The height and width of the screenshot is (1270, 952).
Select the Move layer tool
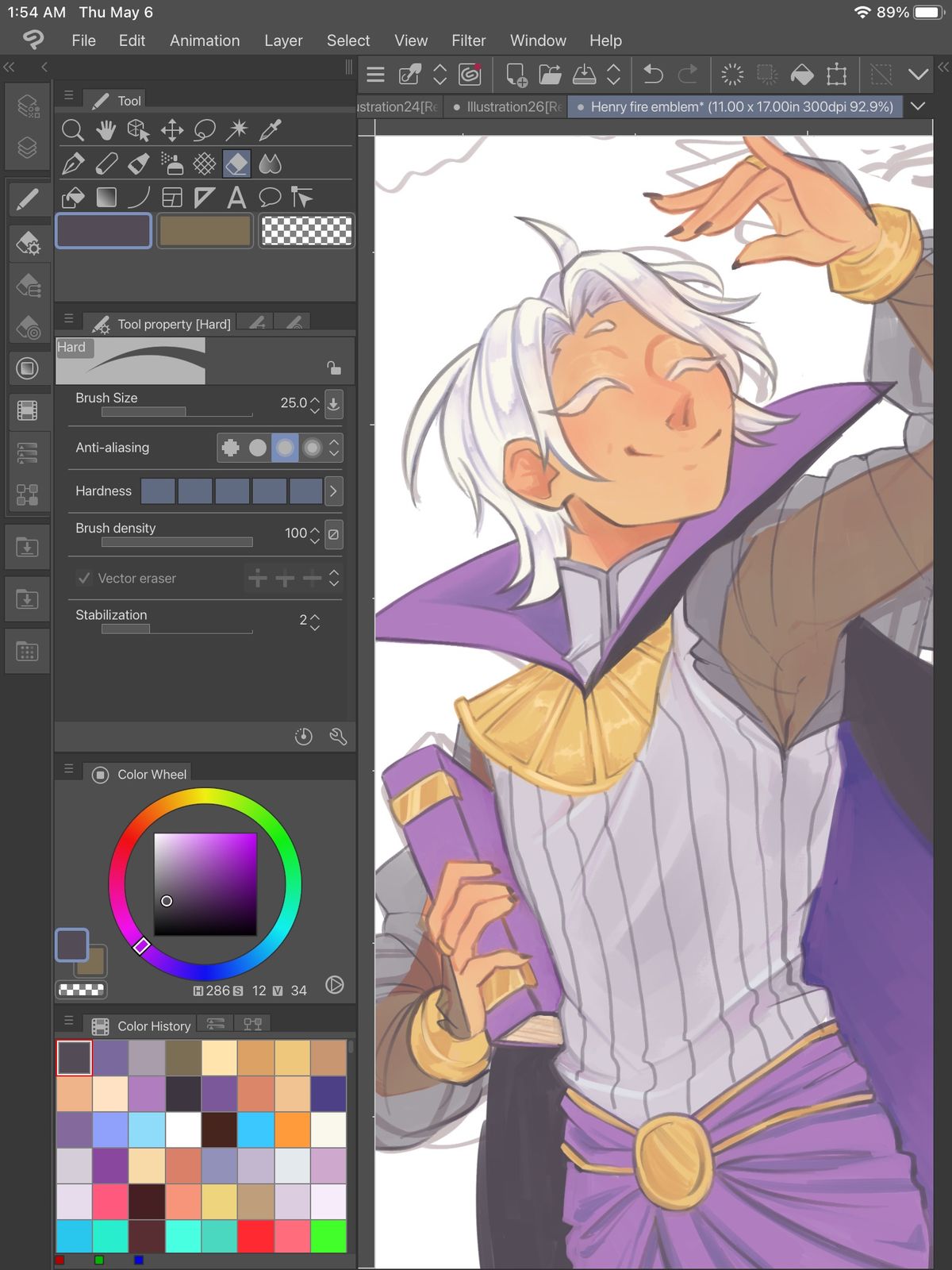171,130
